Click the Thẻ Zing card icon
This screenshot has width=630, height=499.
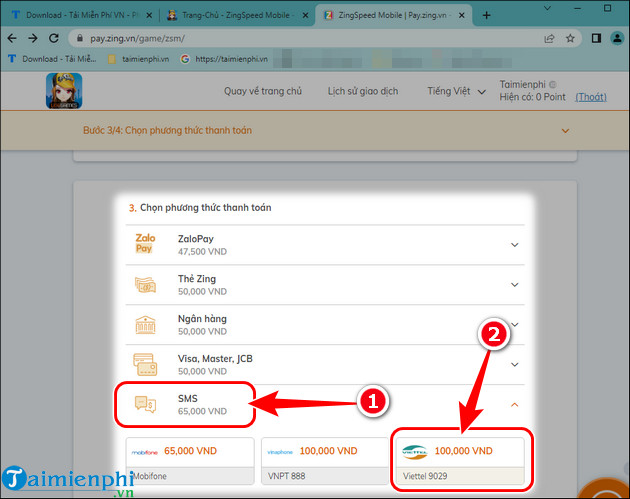coord(145,285)
